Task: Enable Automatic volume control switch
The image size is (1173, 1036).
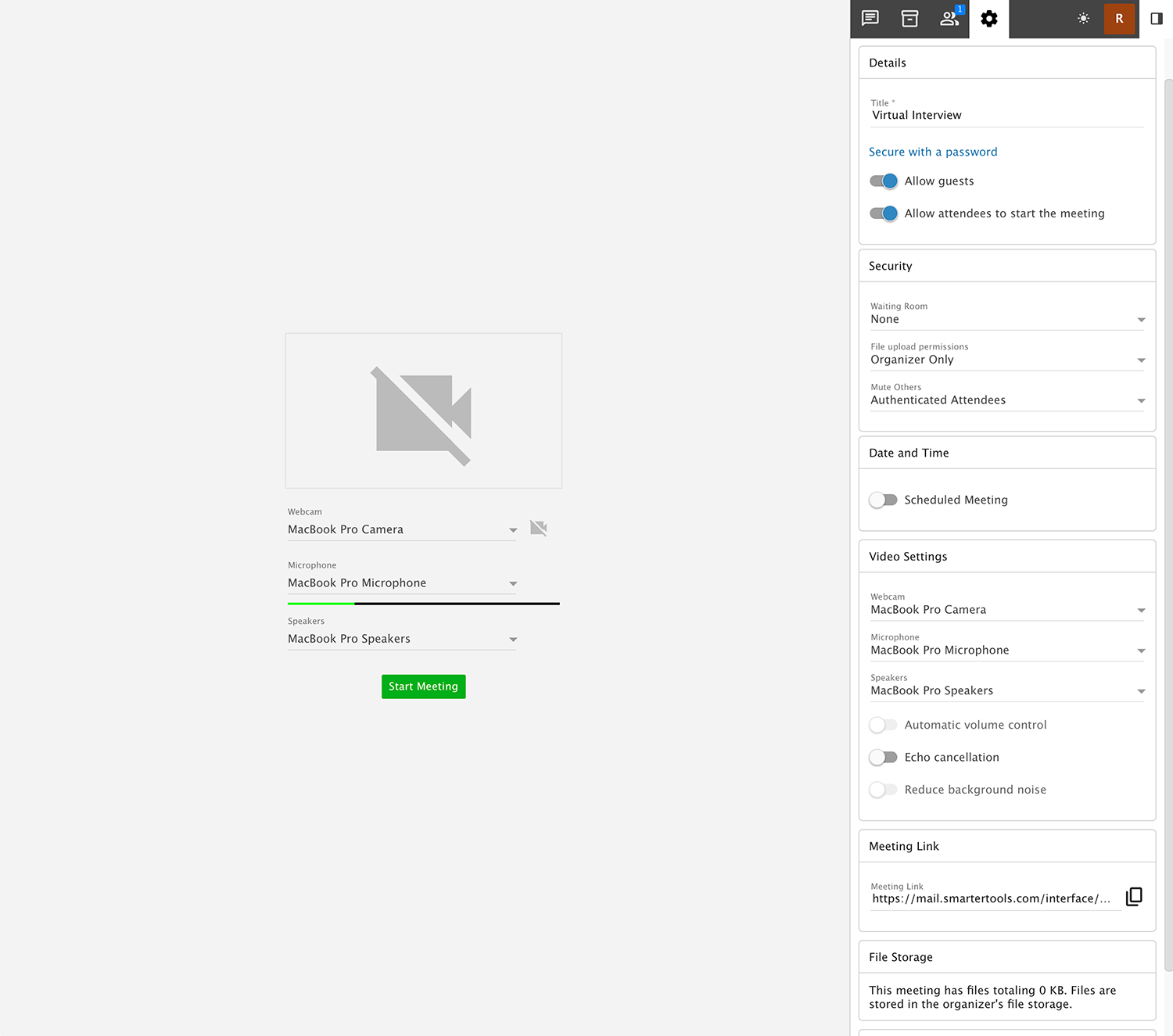Action: (884, 725)
